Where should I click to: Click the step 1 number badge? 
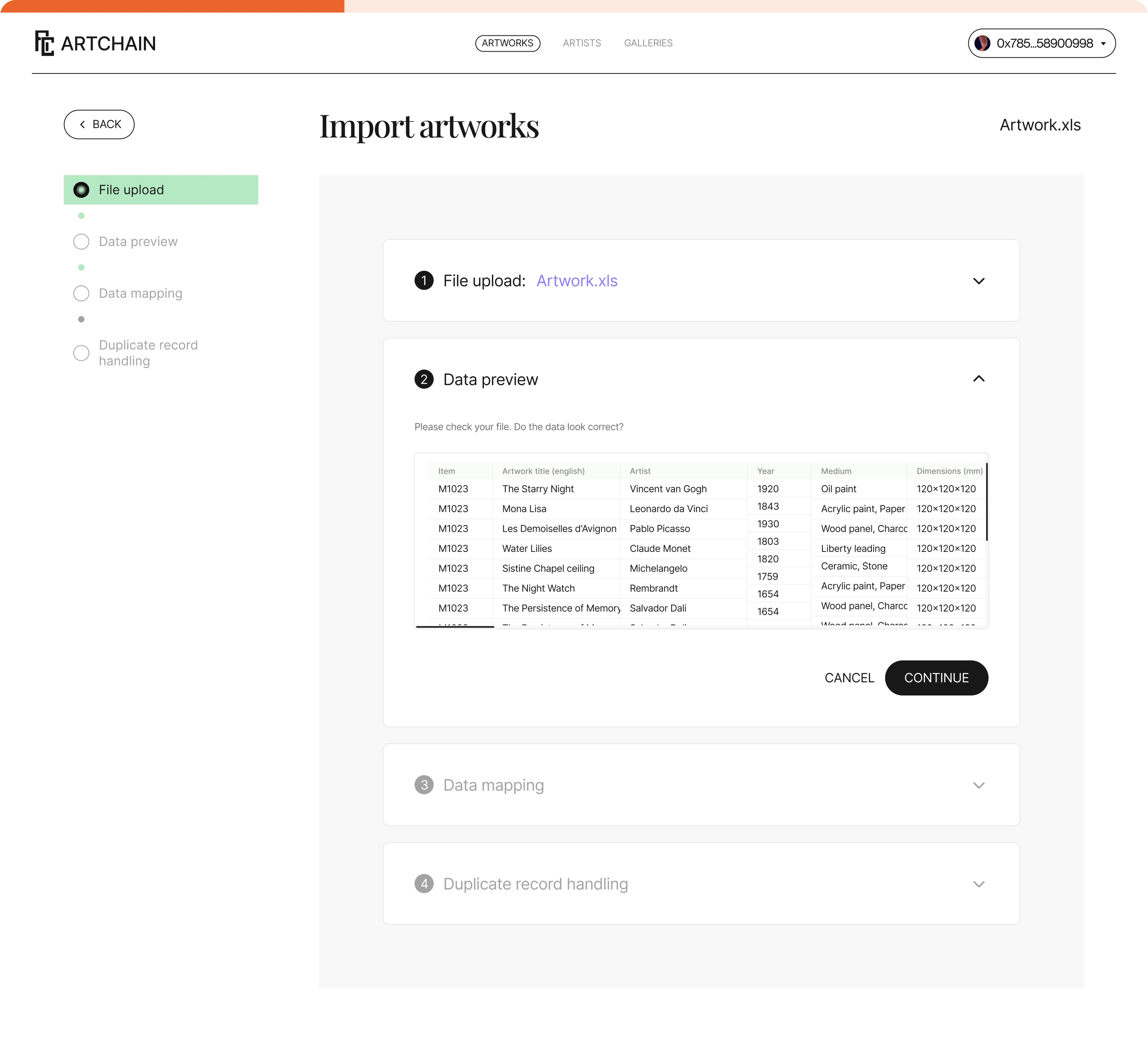pyautogui.click(x=424, y=281)
